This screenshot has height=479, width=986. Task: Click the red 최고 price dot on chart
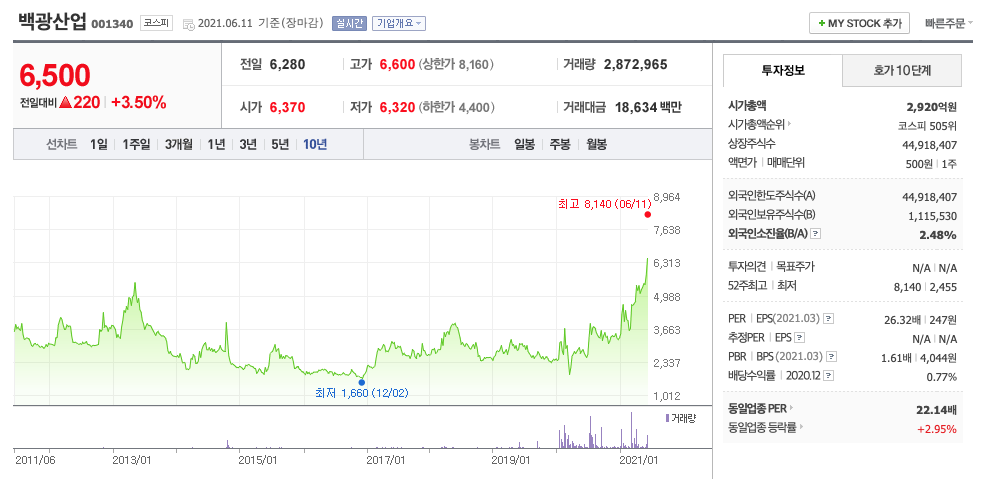coord(648,214)
